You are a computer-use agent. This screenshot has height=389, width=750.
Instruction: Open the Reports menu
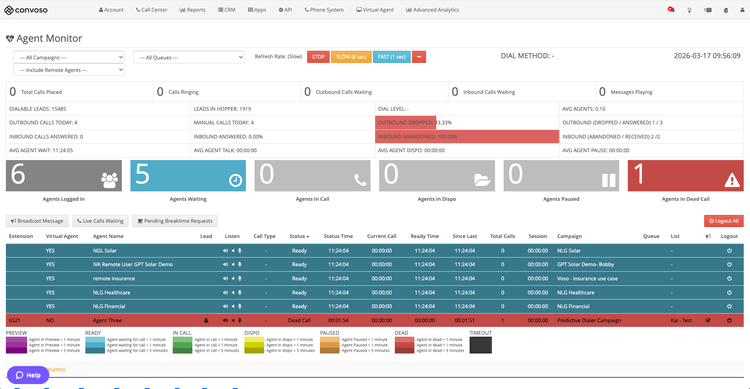point(192,10)
